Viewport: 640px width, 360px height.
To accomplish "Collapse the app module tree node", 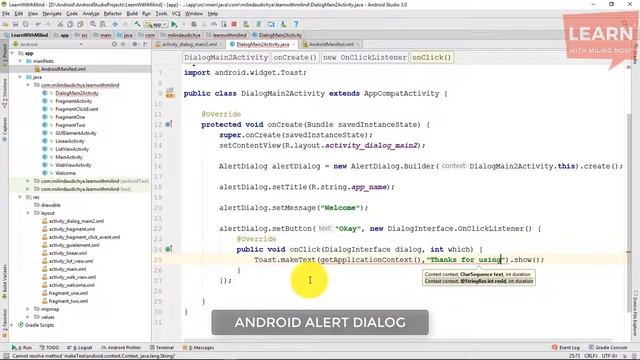I will (12, 53).
